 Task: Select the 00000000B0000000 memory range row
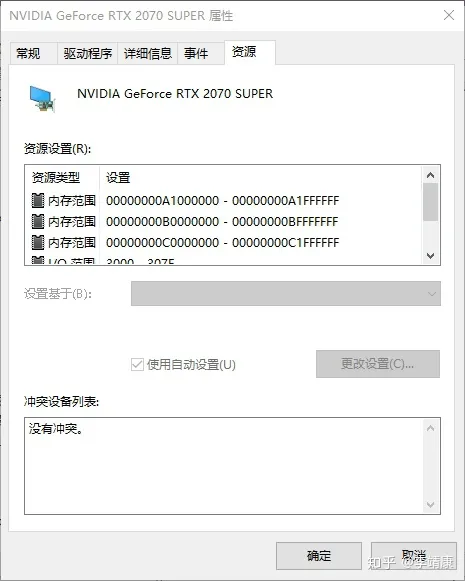tap(223, 222)
